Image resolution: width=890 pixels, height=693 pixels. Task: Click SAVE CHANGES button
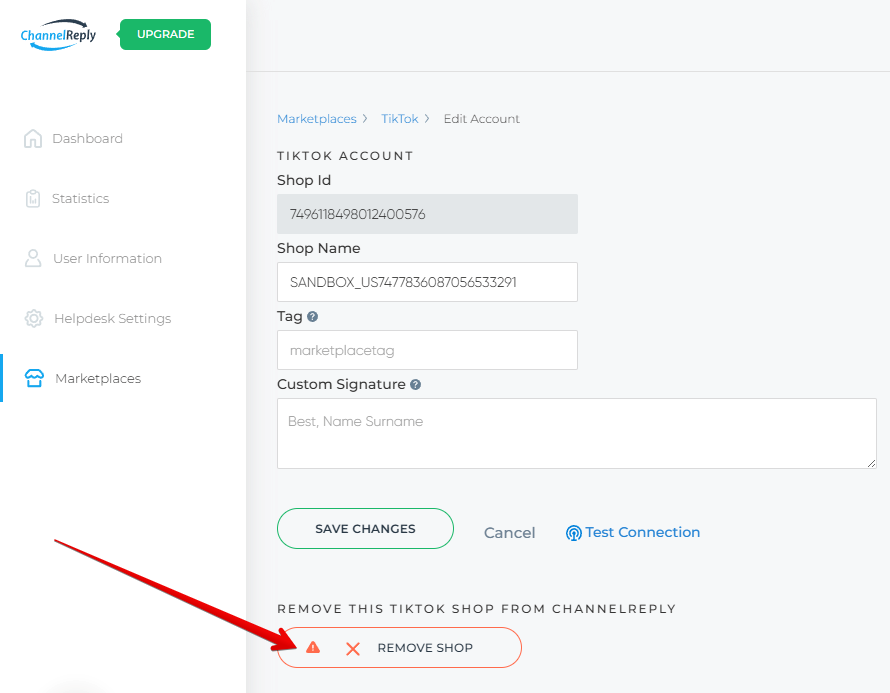[365, 528]
